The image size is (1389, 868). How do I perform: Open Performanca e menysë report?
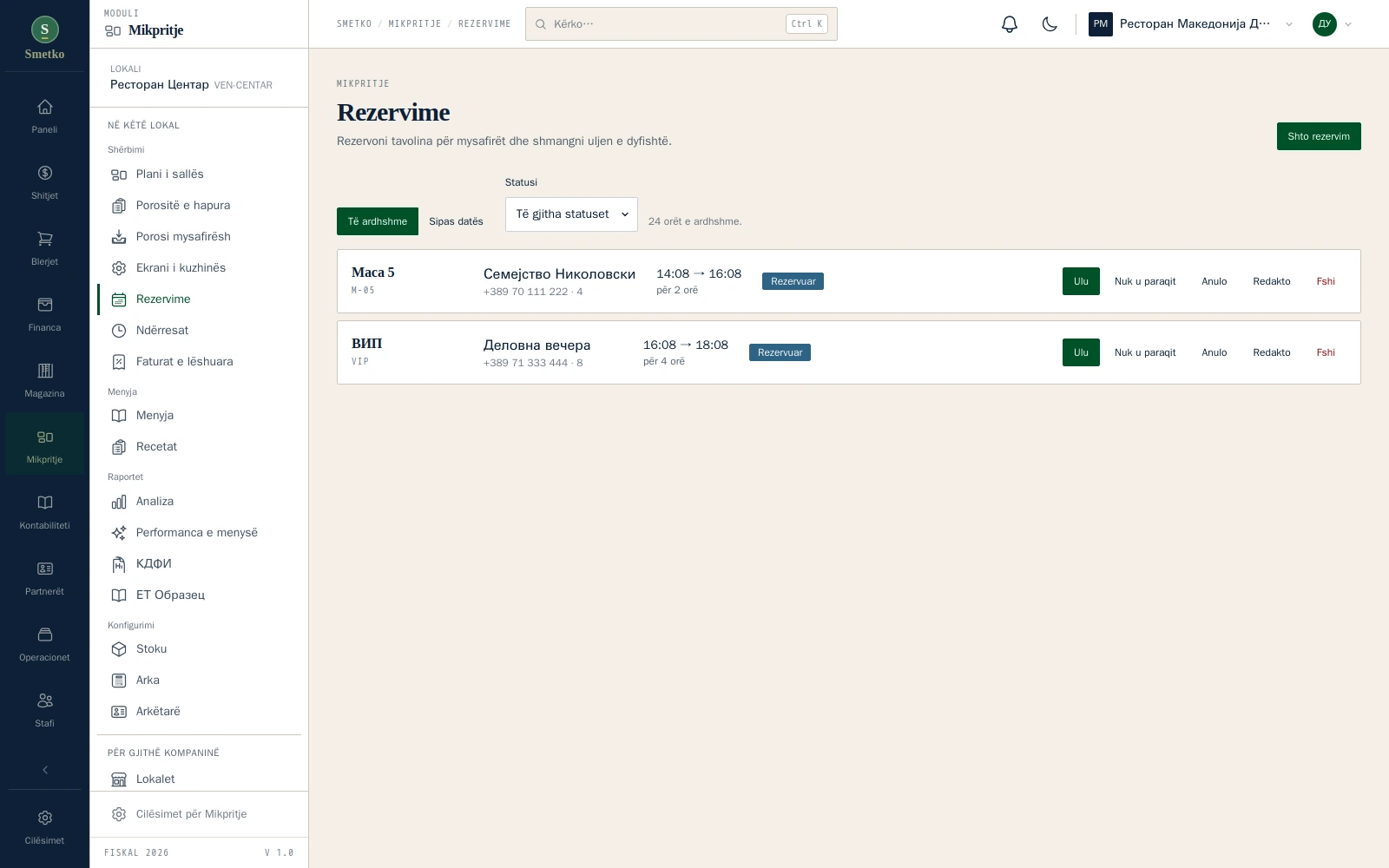[199, 533]
